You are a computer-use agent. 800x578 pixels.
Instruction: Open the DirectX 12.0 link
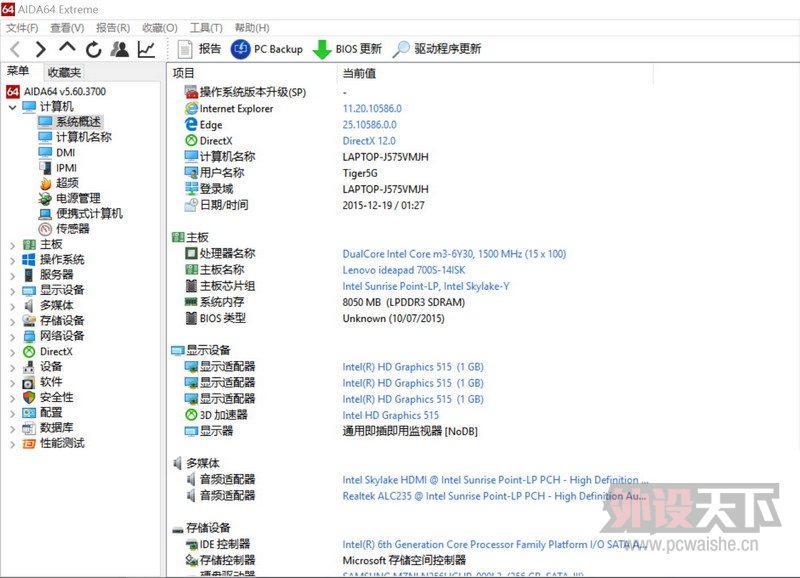coord(369,141)
